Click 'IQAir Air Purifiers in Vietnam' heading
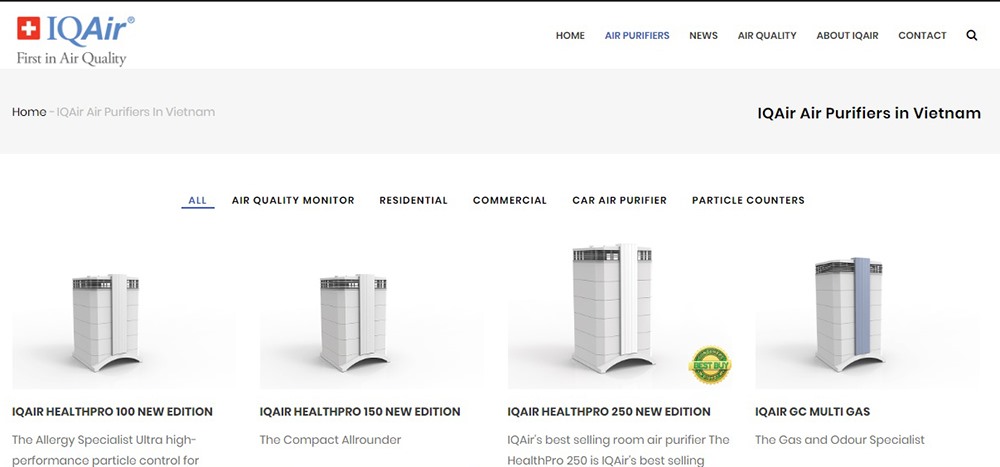This screenshot has height=467, width=1000. pos(869,114)
